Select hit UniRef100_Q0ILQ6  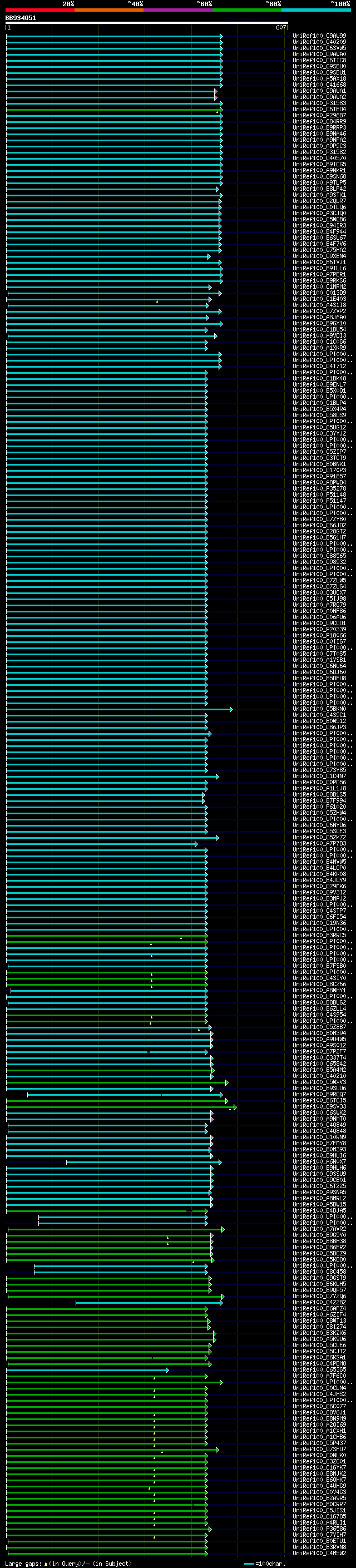319,207
